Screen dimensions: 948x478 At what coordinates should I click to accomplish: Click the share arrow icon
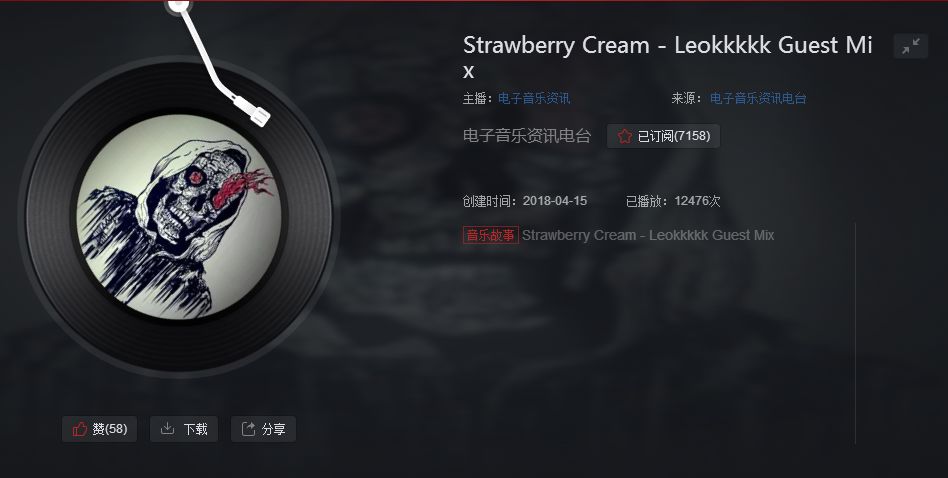coord(248,428)
